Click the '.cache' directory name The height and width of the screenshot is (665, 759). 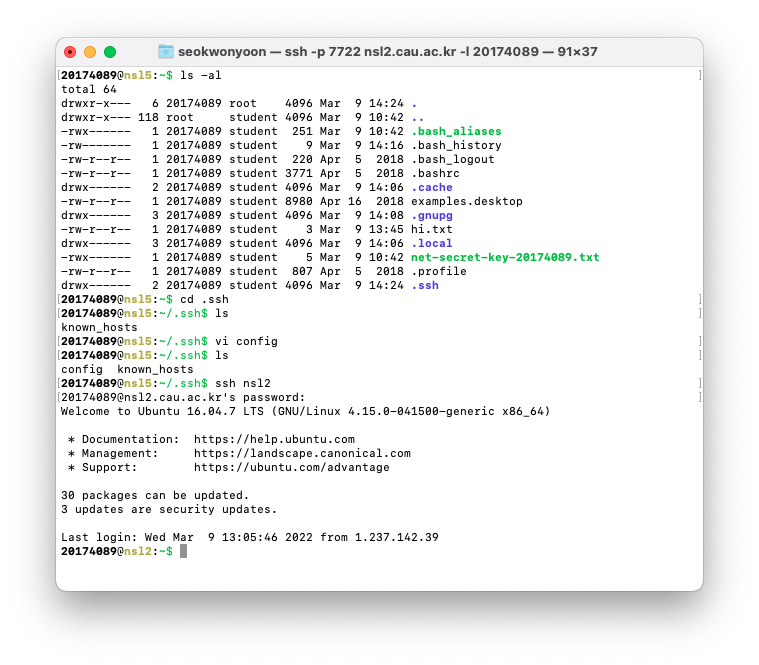click(x=432, y=187)
